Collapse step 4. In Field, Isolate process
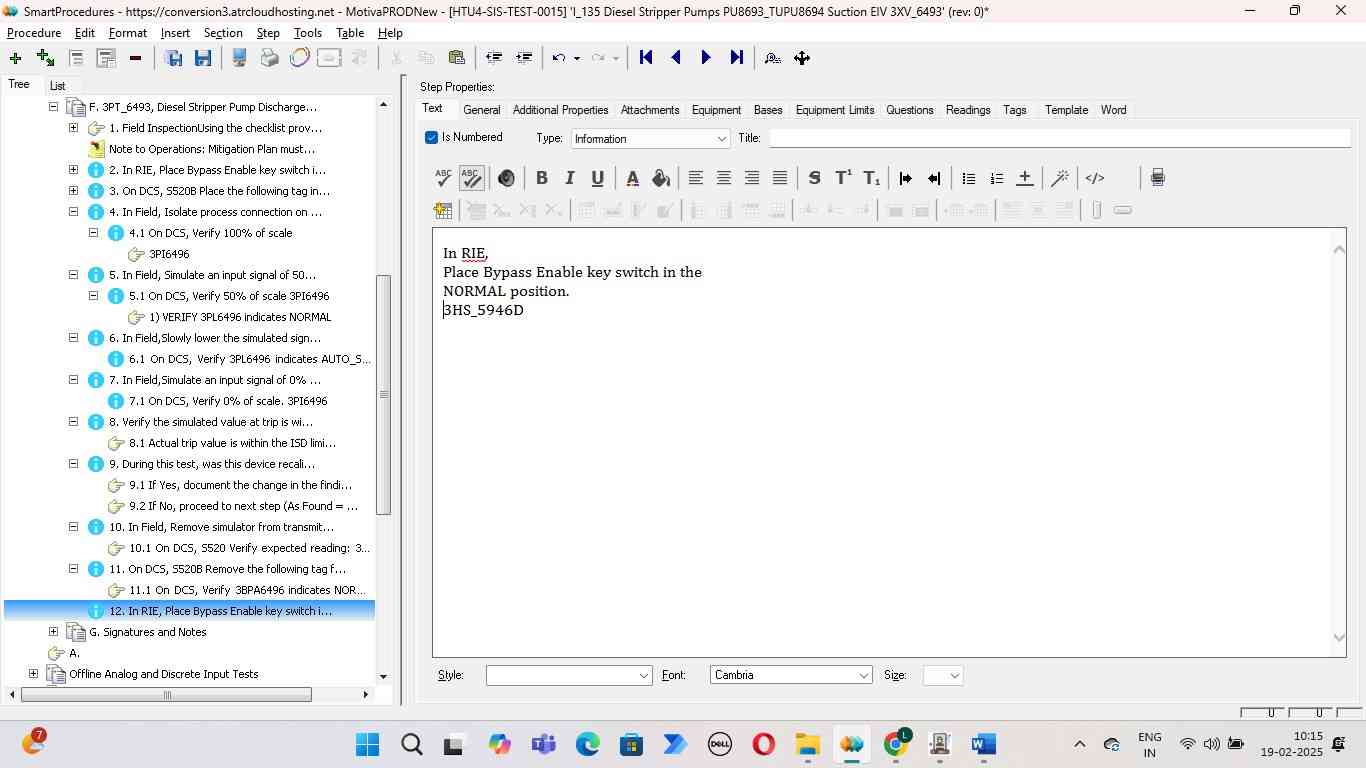Screen dimensions: 1366x768 pyautogui.click(x=73, y=212)
